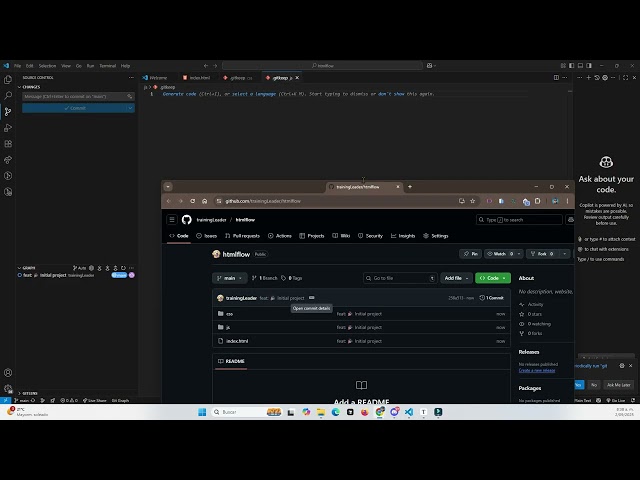Viewport: 640px width, 480px height.
Task: Click the 1 Commit history link
Action: pos(491,298)
